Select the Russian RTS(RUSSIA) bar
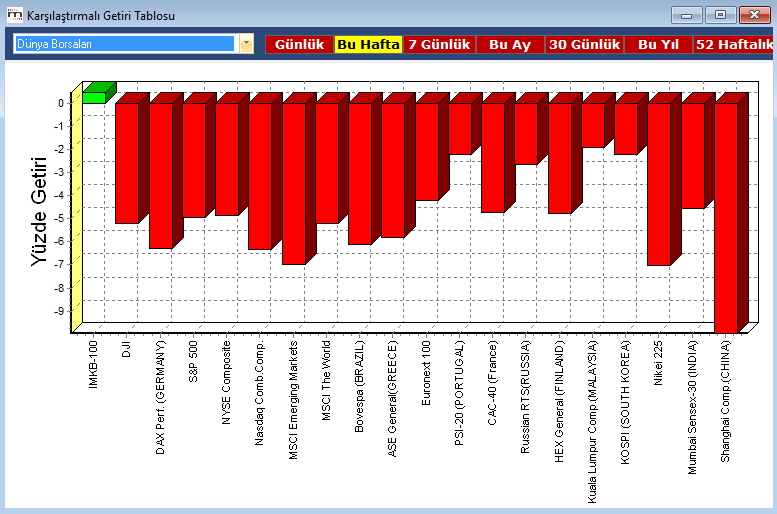This screenshot has width=777, height=514. pos(526,133)
